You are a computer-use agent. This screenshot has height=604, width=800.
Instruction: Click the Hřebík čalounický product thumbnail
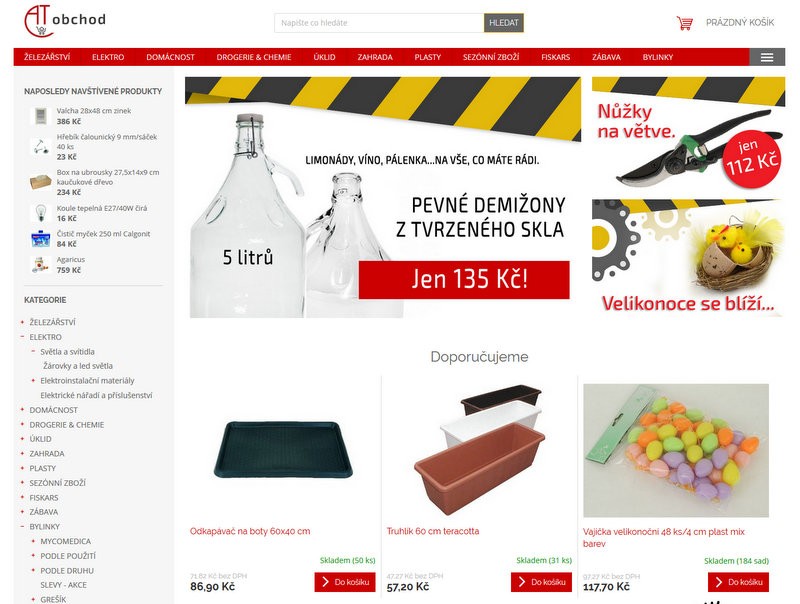[40, 147]
